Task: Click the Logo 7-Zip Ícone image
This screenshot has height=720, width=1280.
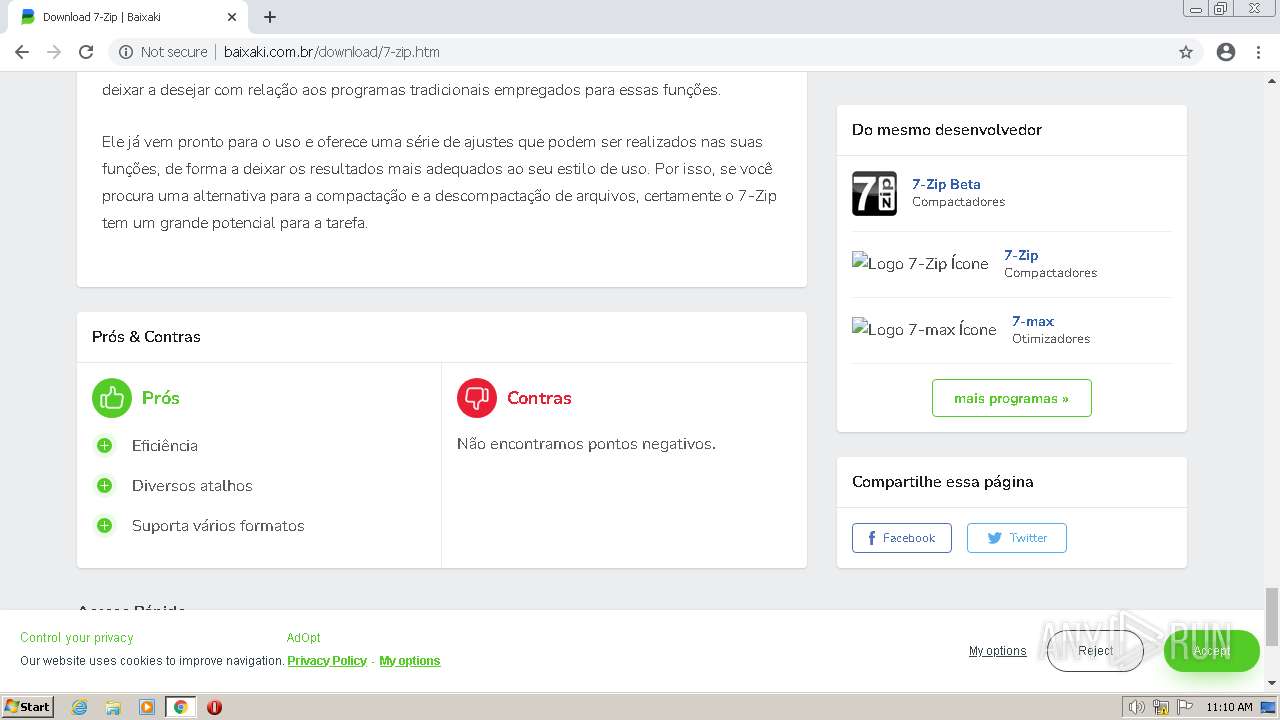Action: 920,264
